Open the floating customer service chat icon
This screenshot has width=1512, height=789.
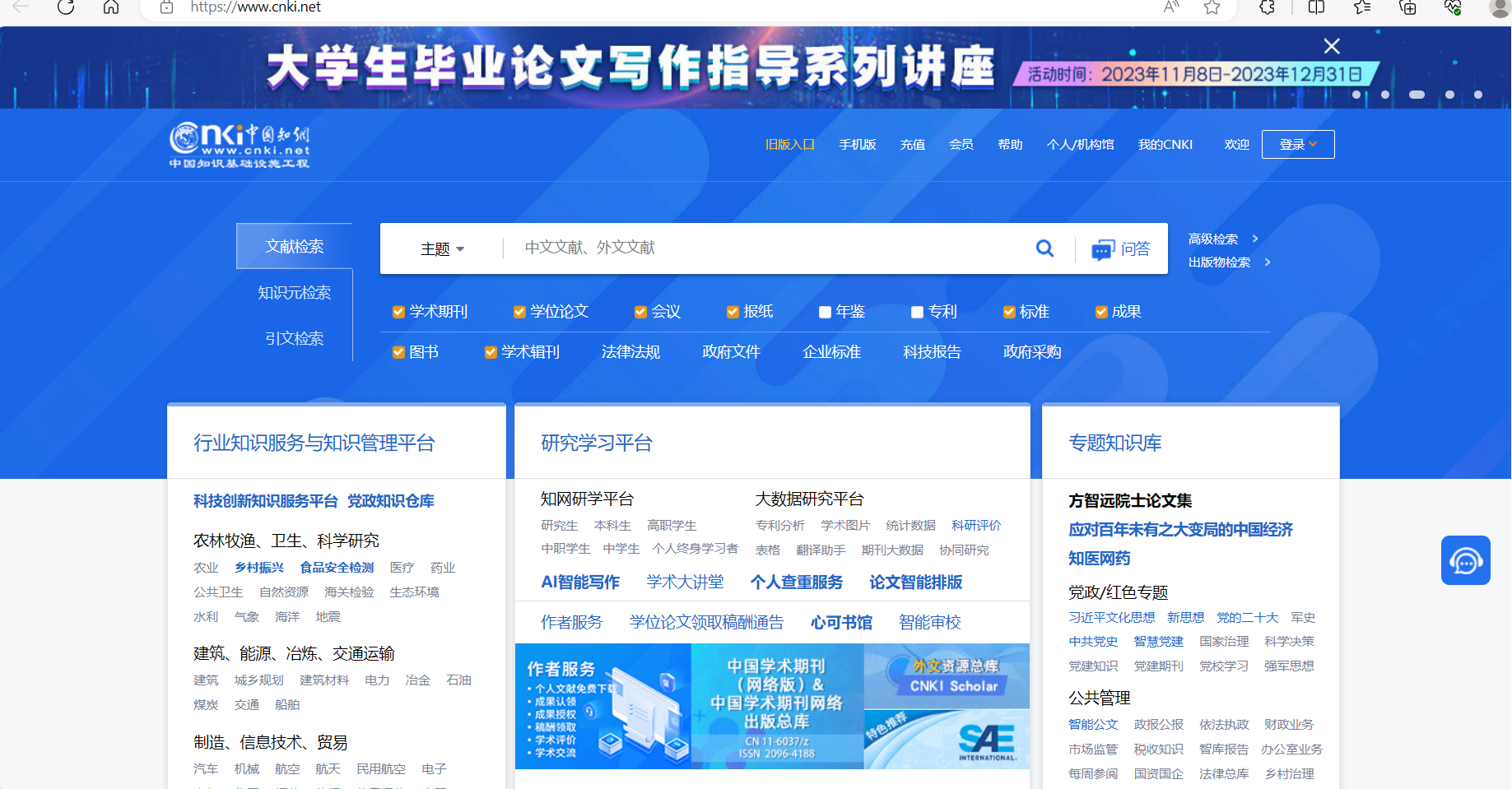1465,560
